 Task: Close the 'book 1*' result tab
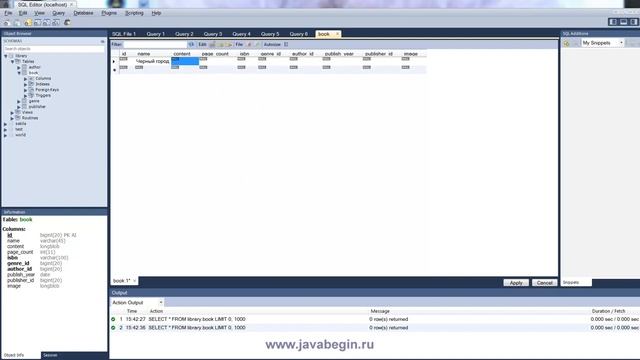click(x=134, y=281)
